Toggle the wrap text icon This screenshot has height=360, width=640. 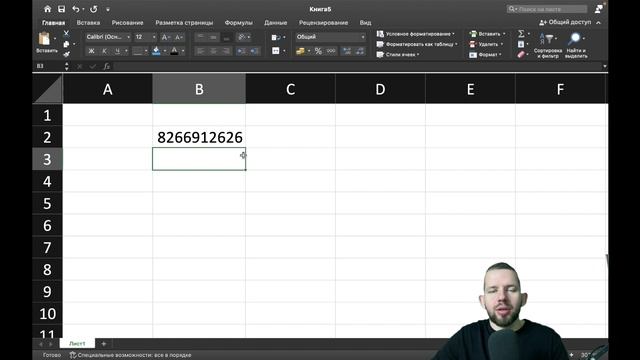(x=276, y=38)
